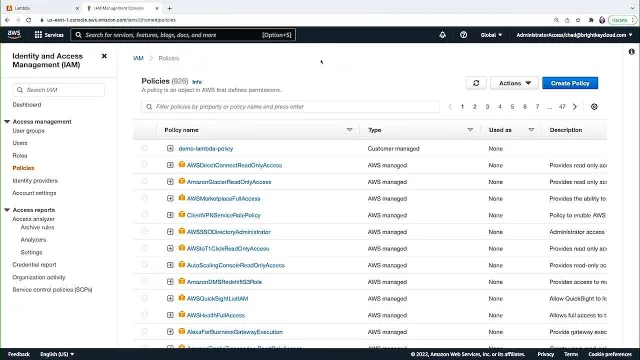Expand AlexaForBusinessGatewayExecution row details
The height and width of the screenshot is (360, 640).
[170, 332]
